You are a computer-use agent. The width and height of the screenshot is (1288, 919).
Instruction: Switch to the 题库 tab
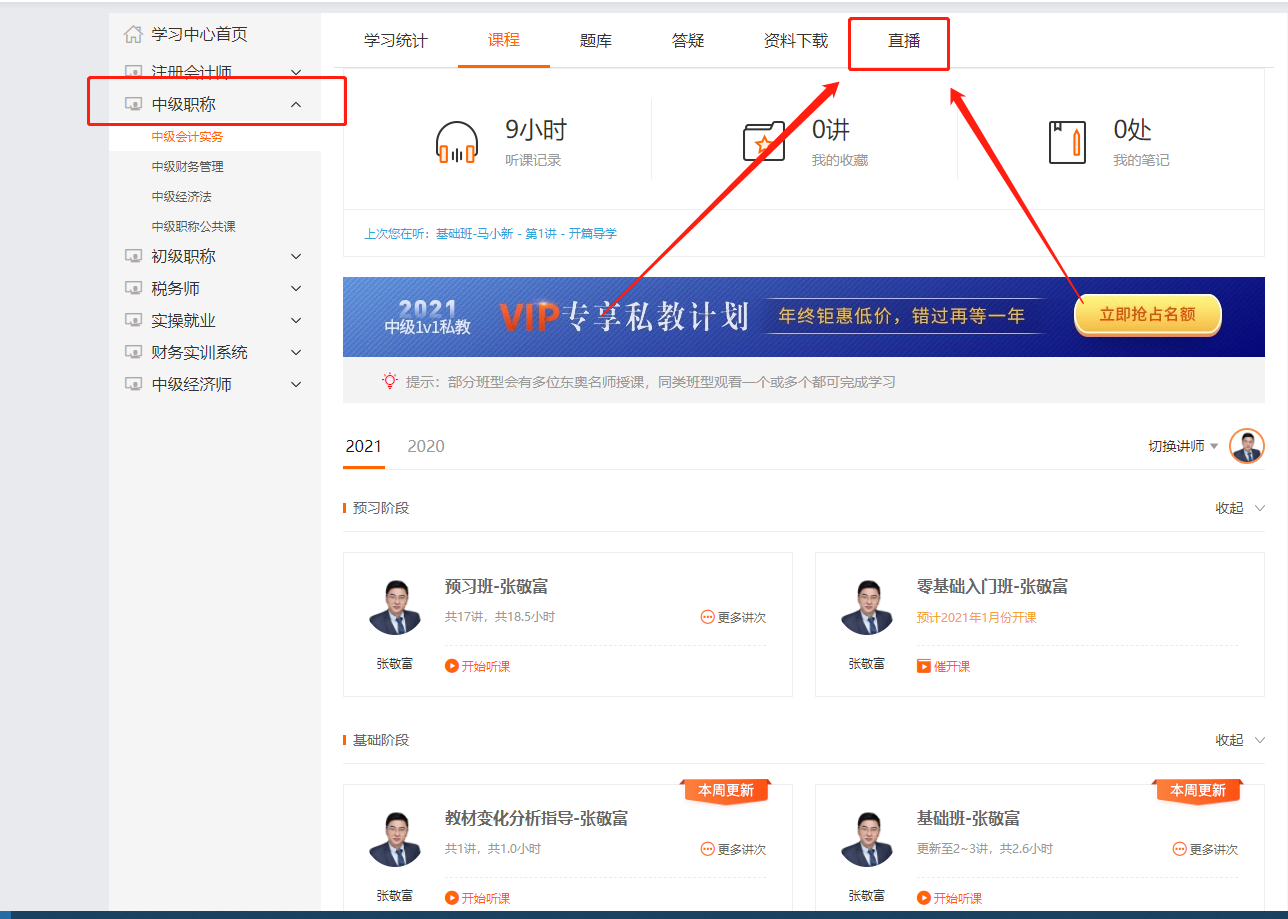[x=596, y=41]
